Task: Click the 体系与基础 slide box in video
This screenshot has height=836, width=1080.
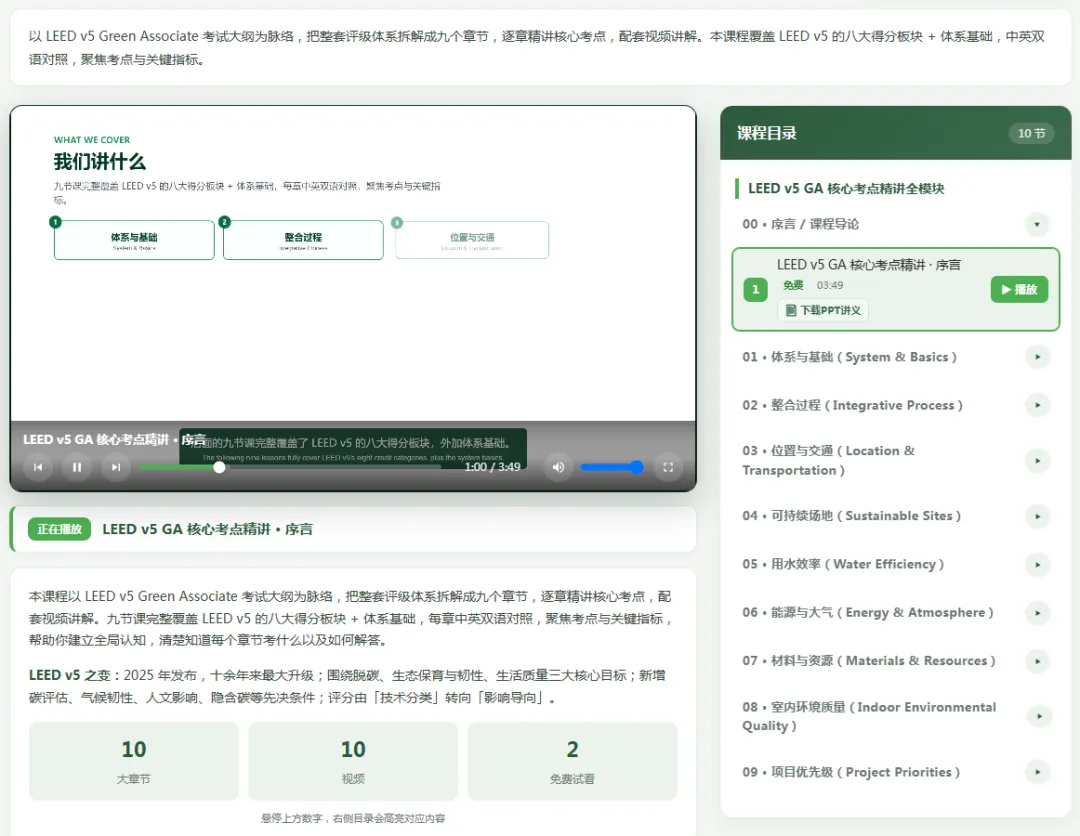Action: (134, 240)
